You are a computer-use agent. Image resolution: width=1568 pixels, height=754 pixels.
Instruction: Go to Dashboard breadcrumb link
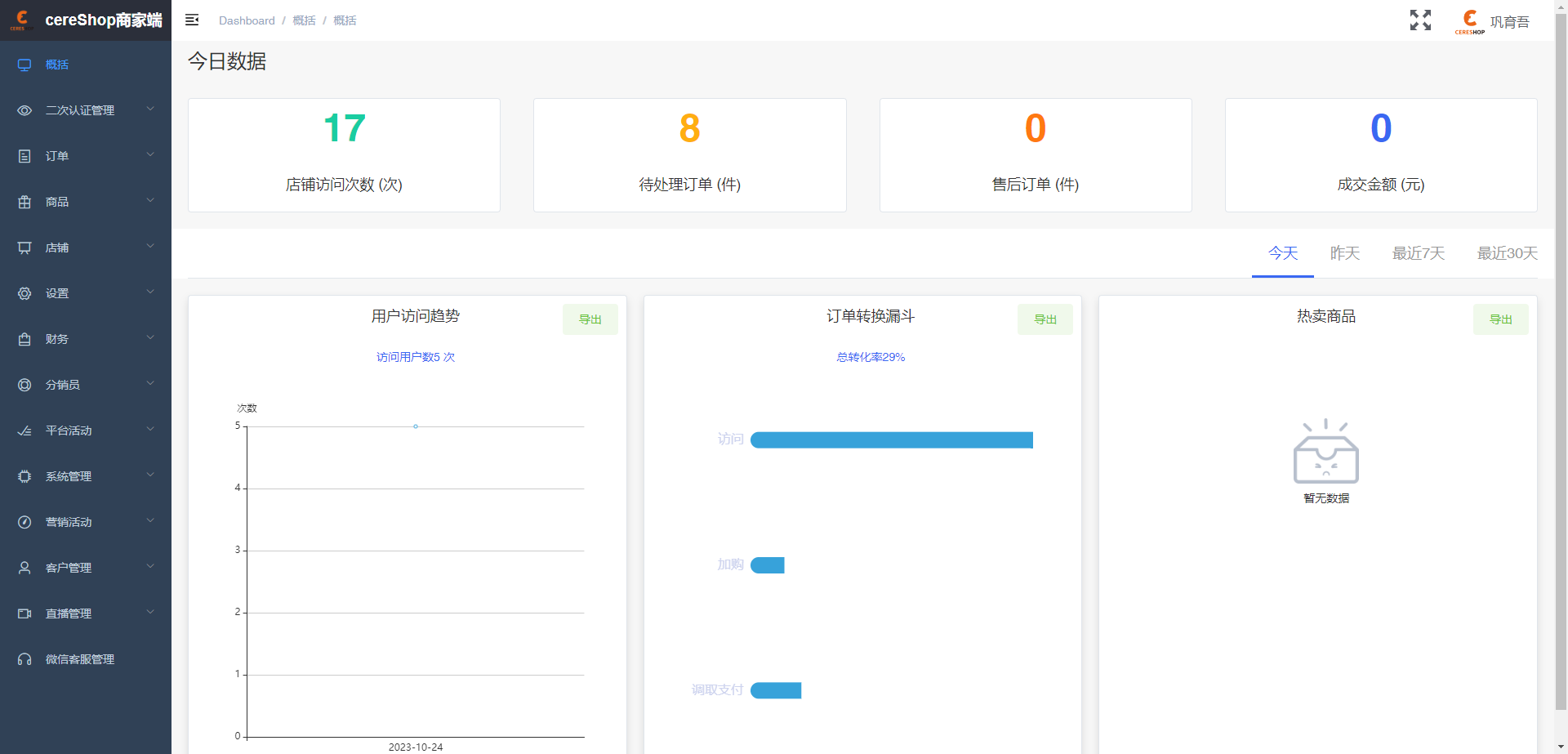(247, 20)
